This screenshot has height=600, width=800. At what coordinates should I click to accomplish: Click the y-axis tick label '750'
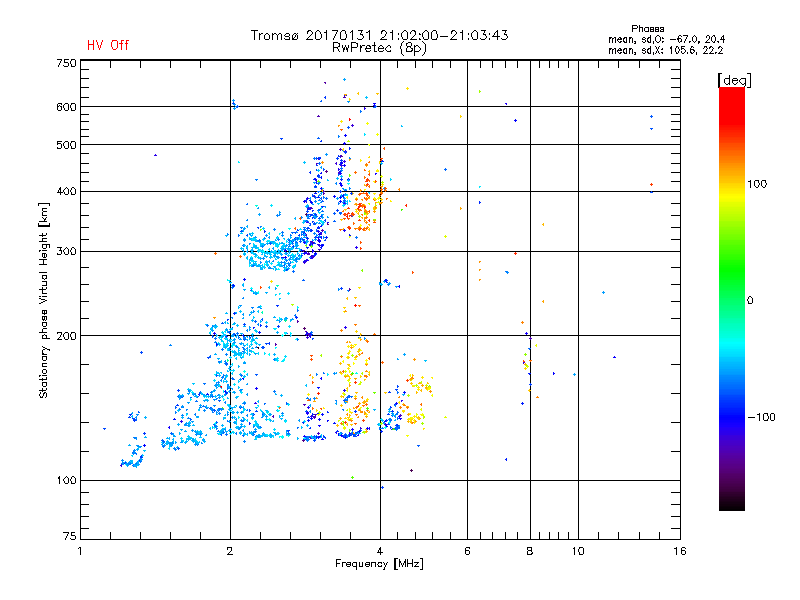(66, 63)
